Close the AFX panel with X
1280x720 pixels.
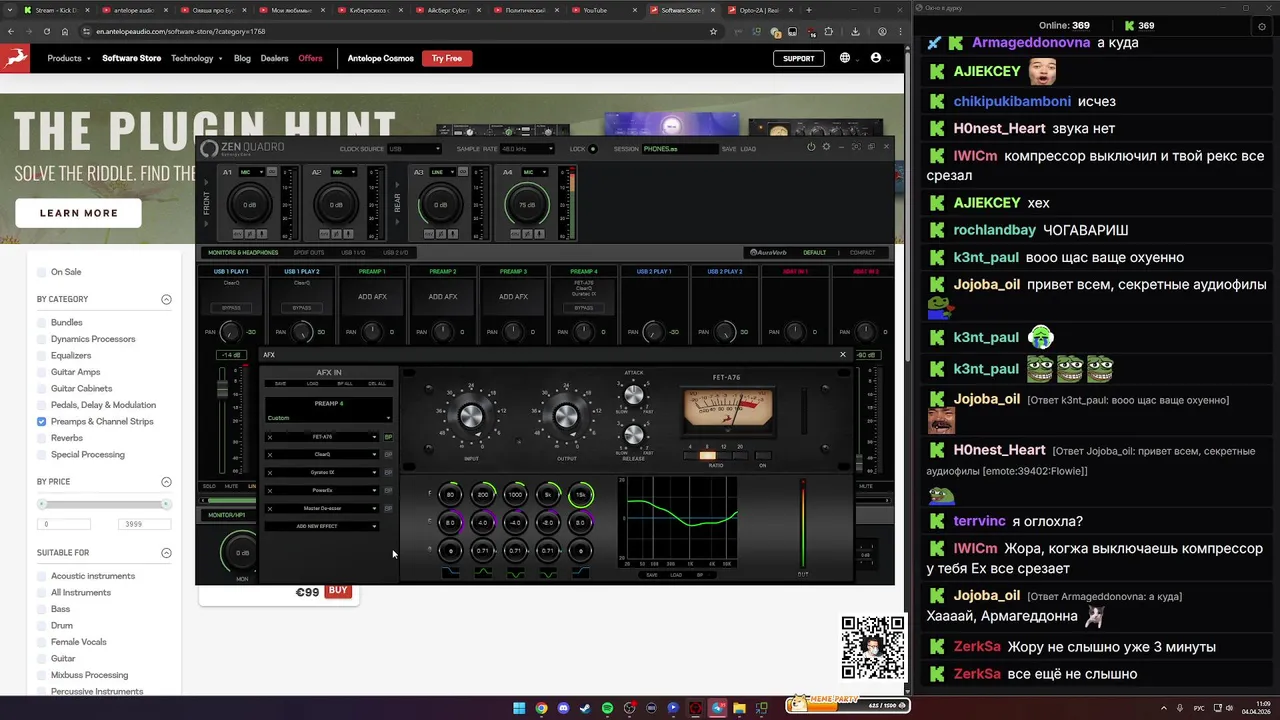click(x=842, y=354)
